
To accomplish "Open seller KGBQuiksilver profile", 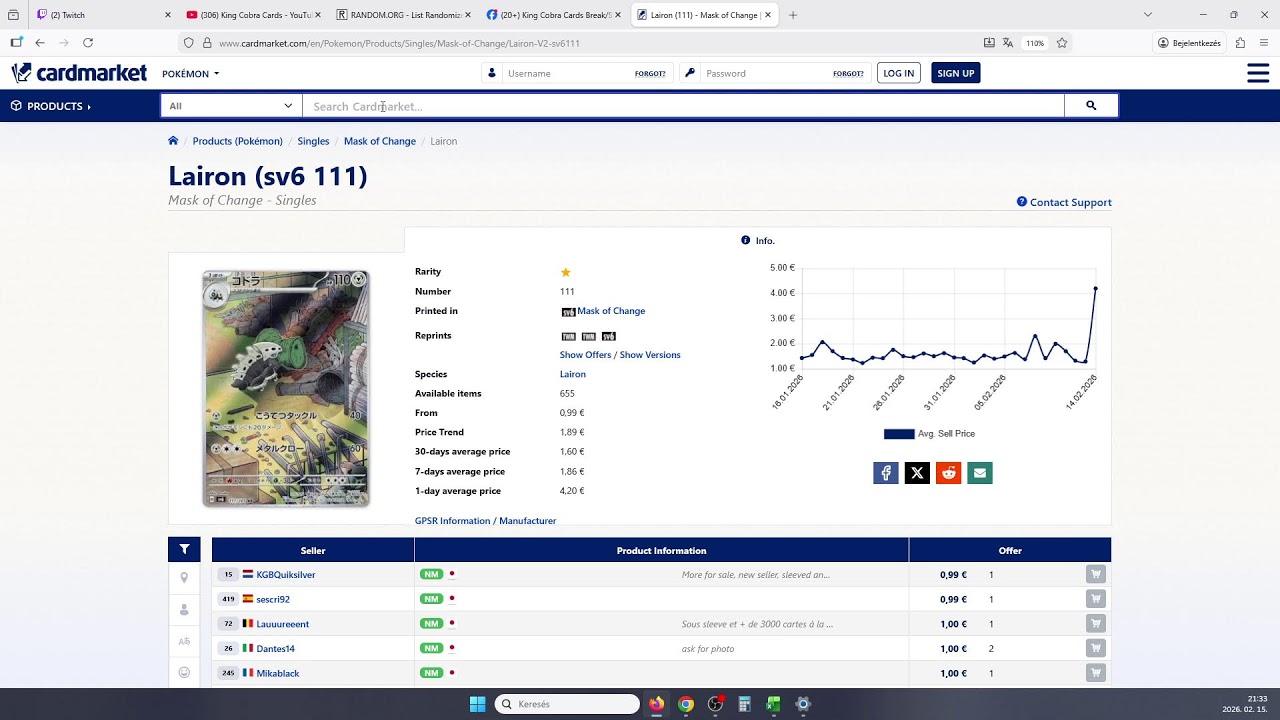I will 286,575.
